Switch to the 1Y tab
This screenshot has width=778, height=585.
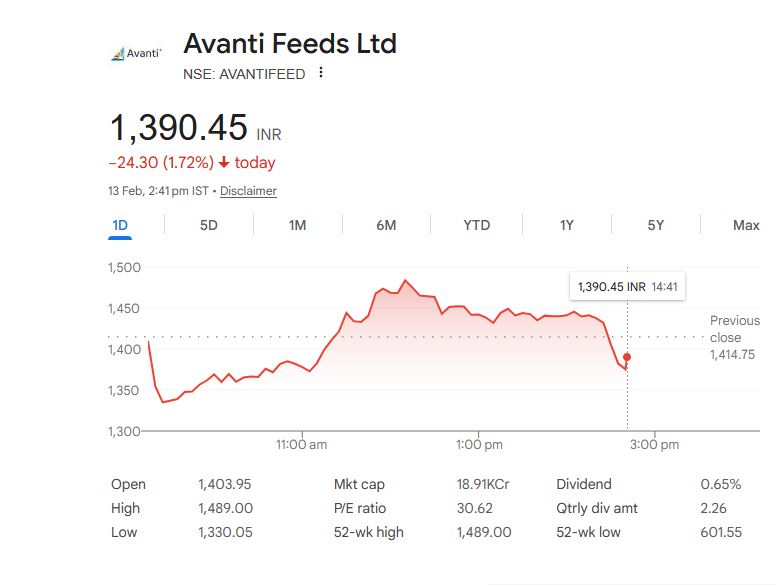566,225
